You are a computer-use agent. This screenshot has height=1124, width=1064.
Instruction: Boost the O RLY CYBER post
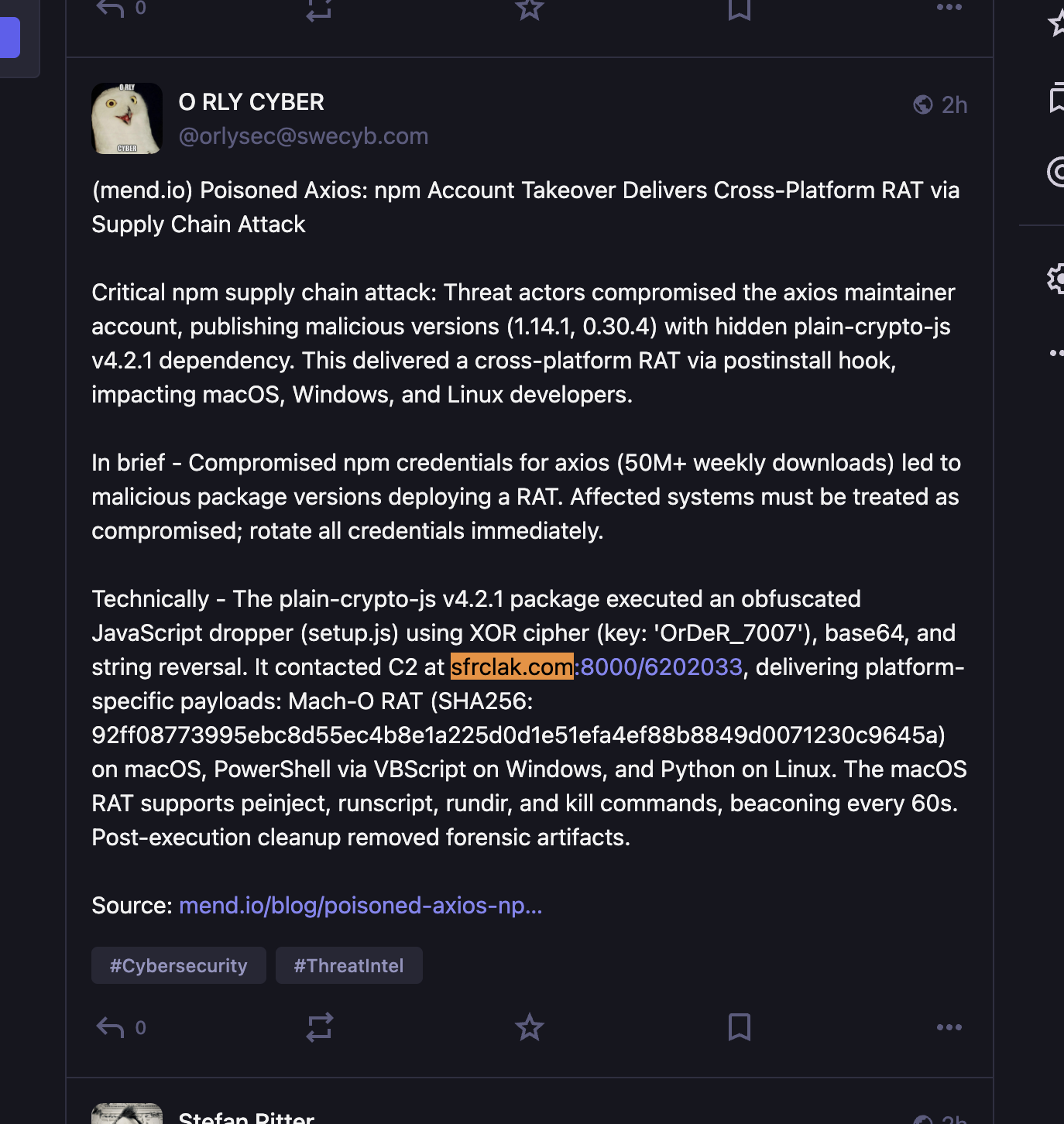click(x=319, y=1027)
